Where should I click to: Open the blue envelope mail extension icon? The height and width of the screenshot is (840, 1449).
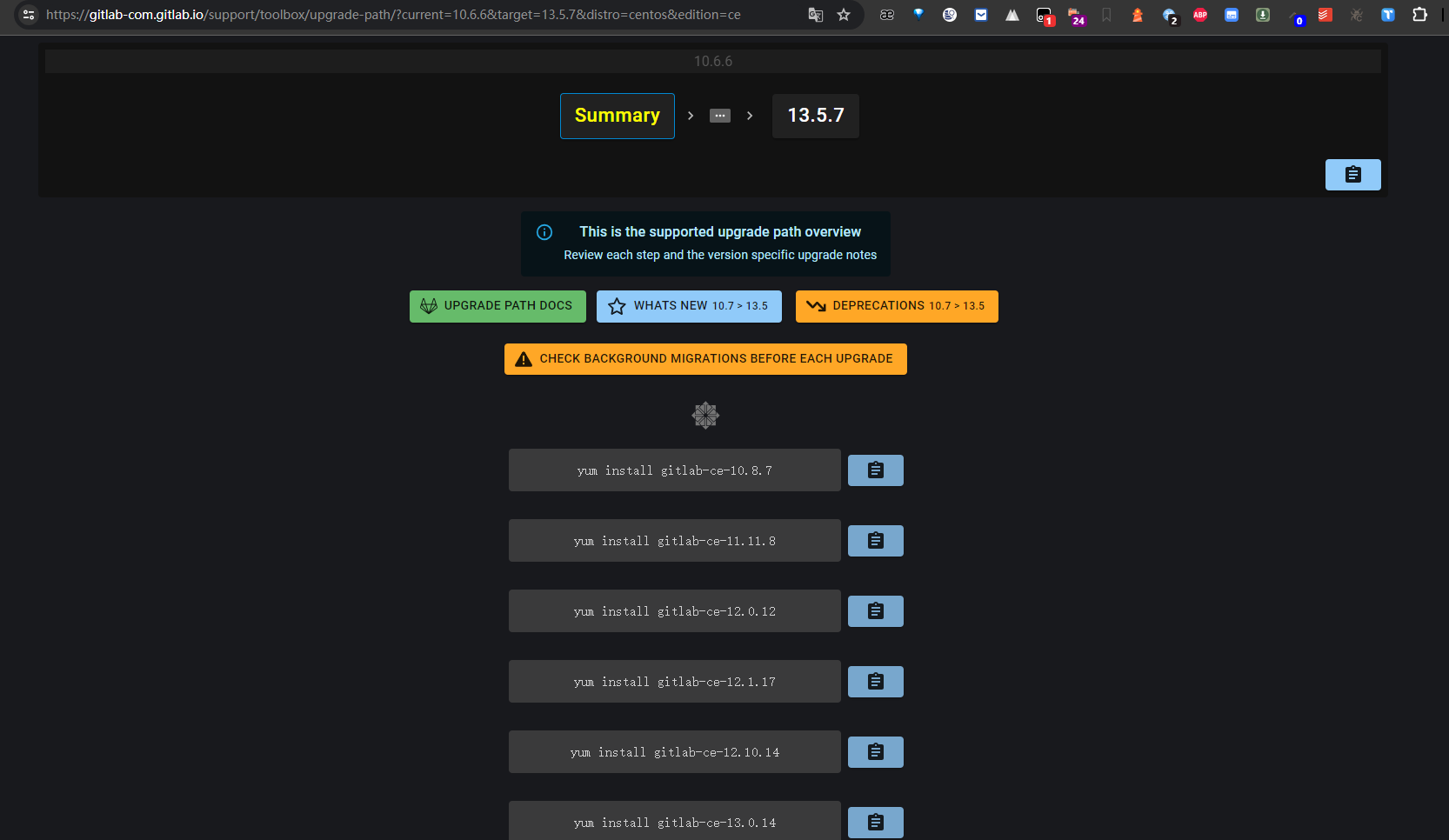[x=981, y=15]
